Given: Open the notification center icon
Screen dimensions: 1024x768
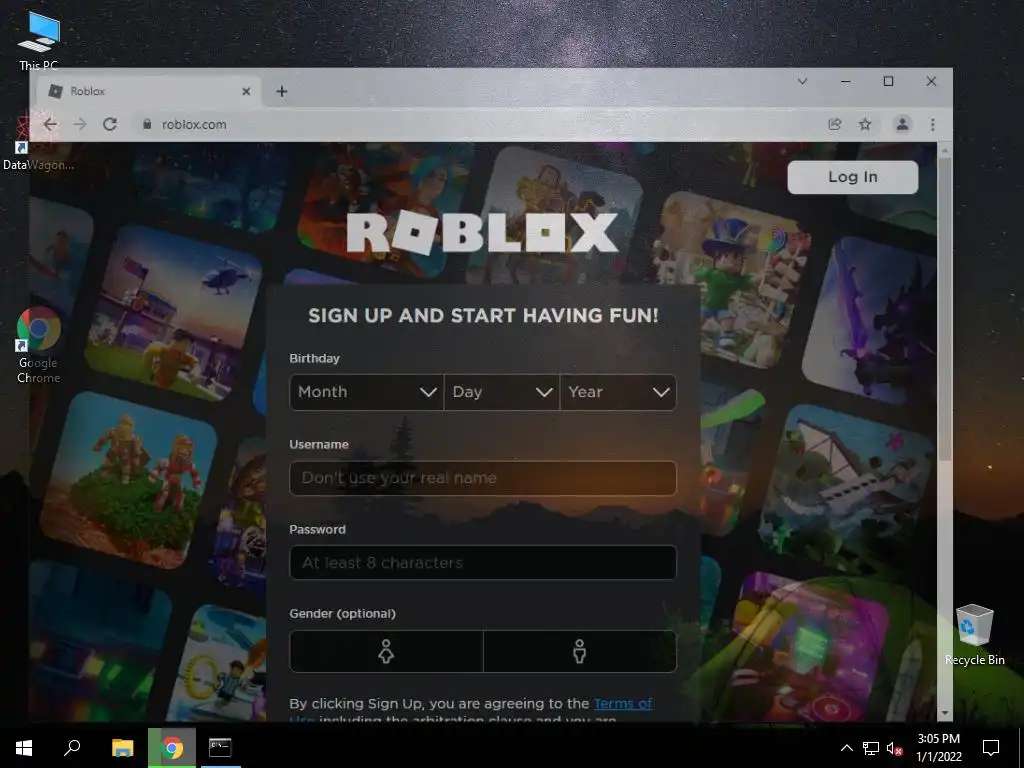Looking at the screenshot, I should coord(991,748).
